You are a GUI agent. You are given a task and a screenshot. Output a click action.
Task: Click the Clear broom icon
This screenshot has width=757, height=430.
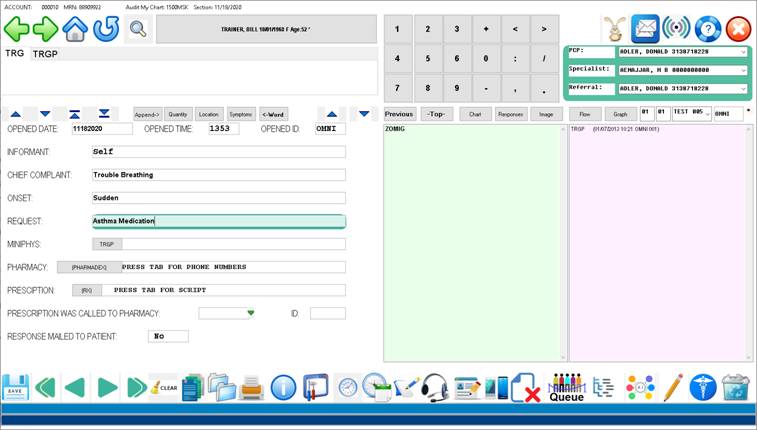pyautogui.click(x=163, y=387)
